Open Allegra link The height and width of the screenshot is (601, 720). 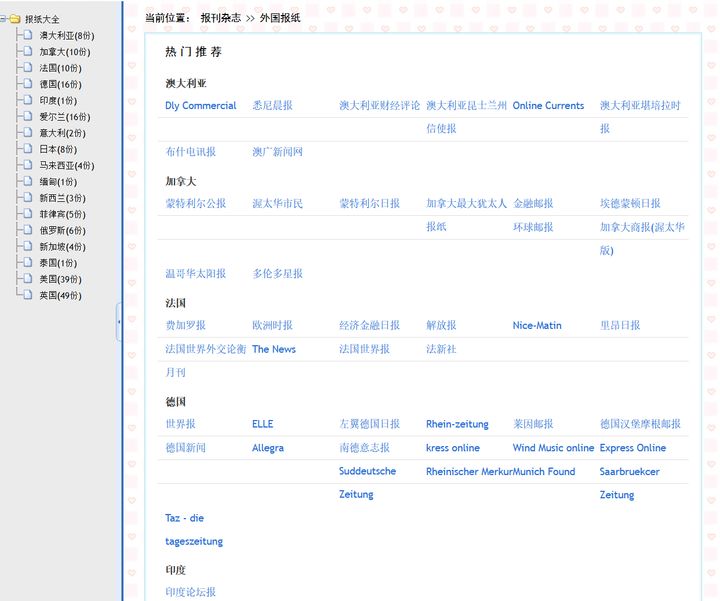[268, 448]
